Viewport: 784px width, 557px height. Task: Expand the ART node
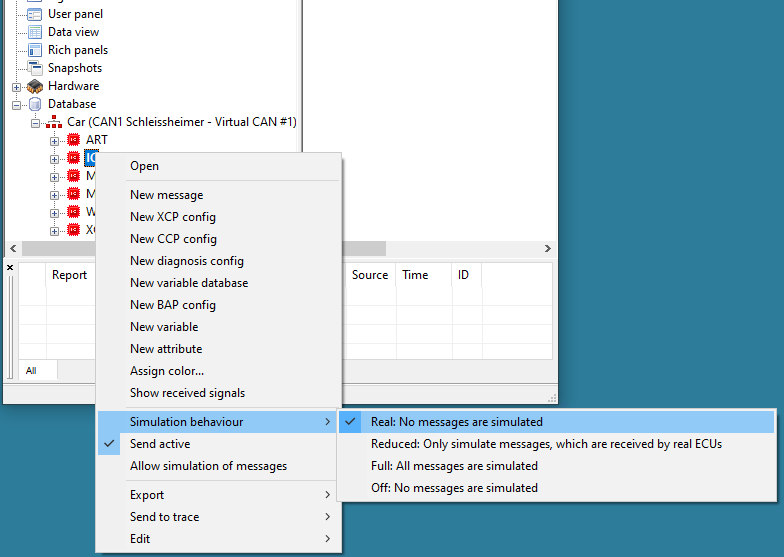55,141
